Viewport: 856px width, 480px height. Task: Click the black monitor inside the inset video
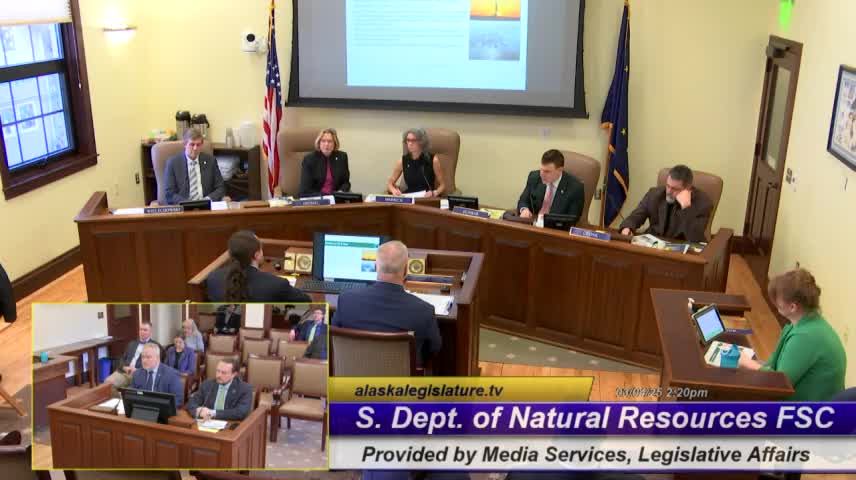coord(148,406)
